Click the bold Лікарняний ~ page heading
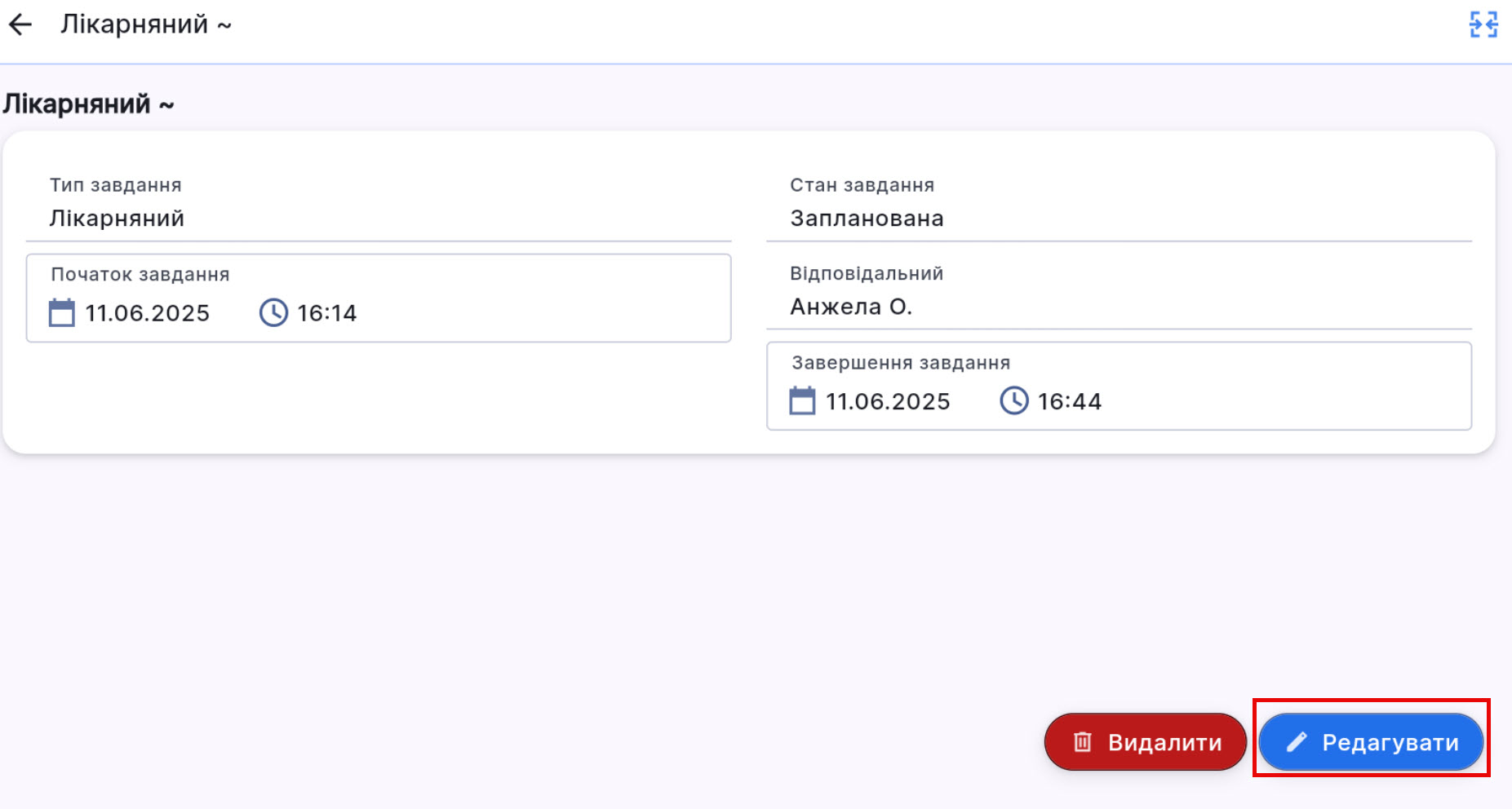1512x809 pixels. pos(88,104)
